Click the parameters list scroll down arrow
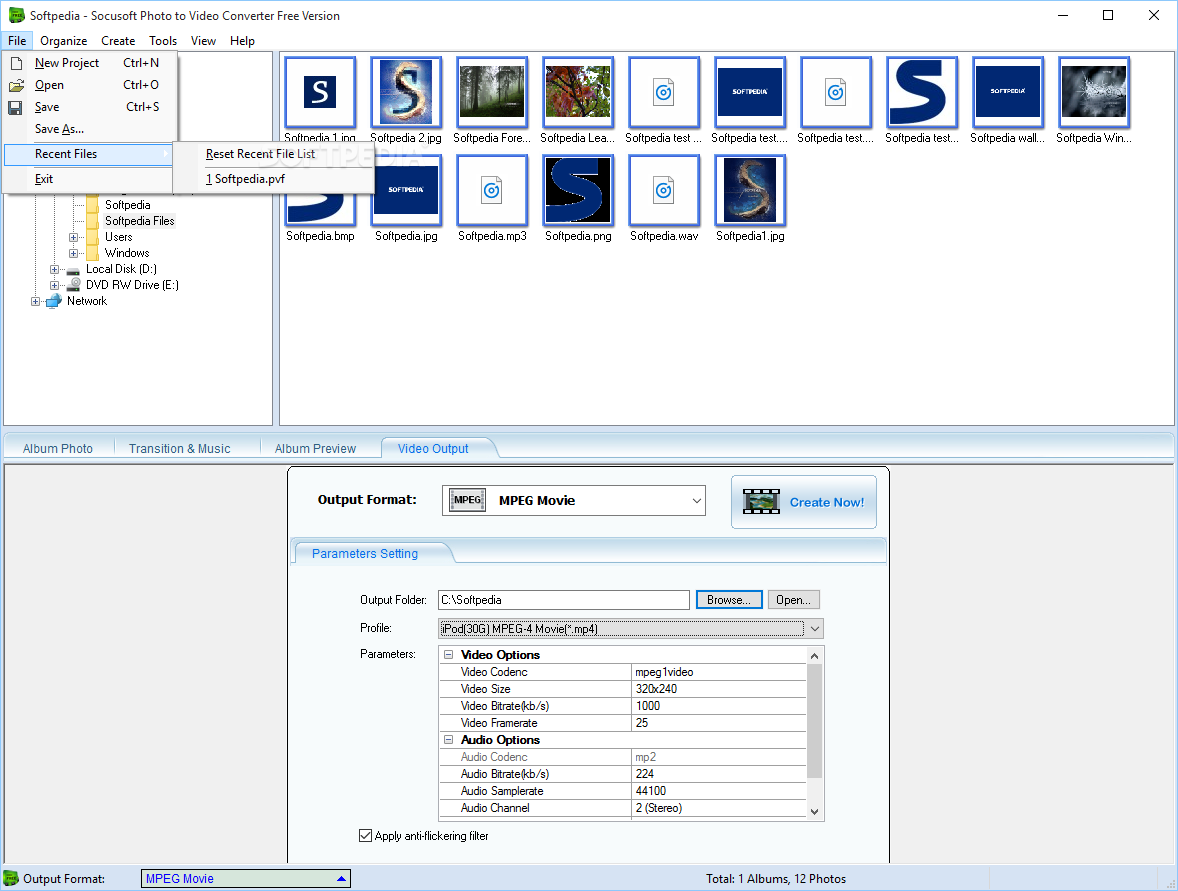Viewport: 1178px width, 891px height. click(x=814, y=811)
